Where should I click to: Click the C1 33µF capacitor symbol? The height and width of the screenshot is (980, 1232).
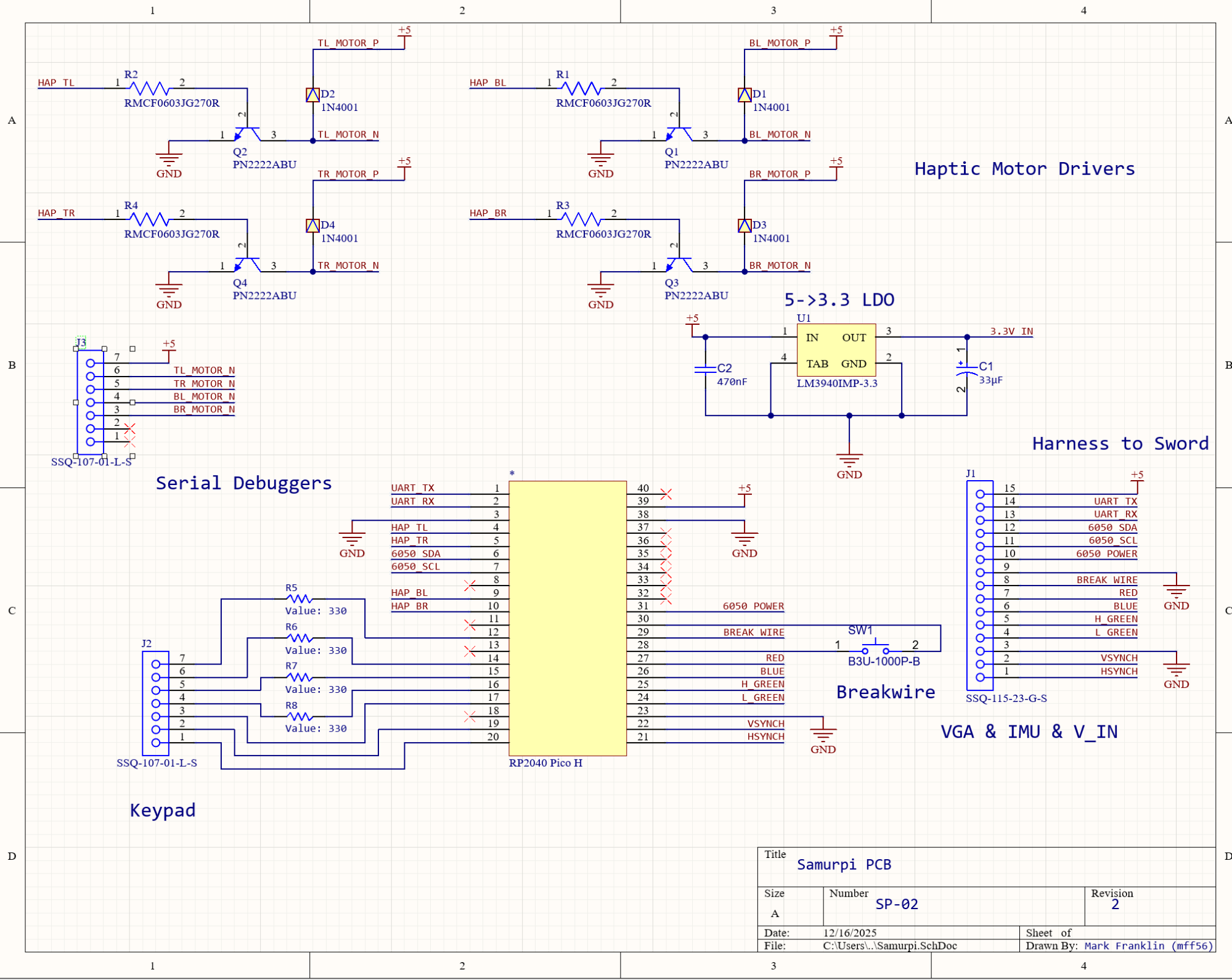point(966,370)
